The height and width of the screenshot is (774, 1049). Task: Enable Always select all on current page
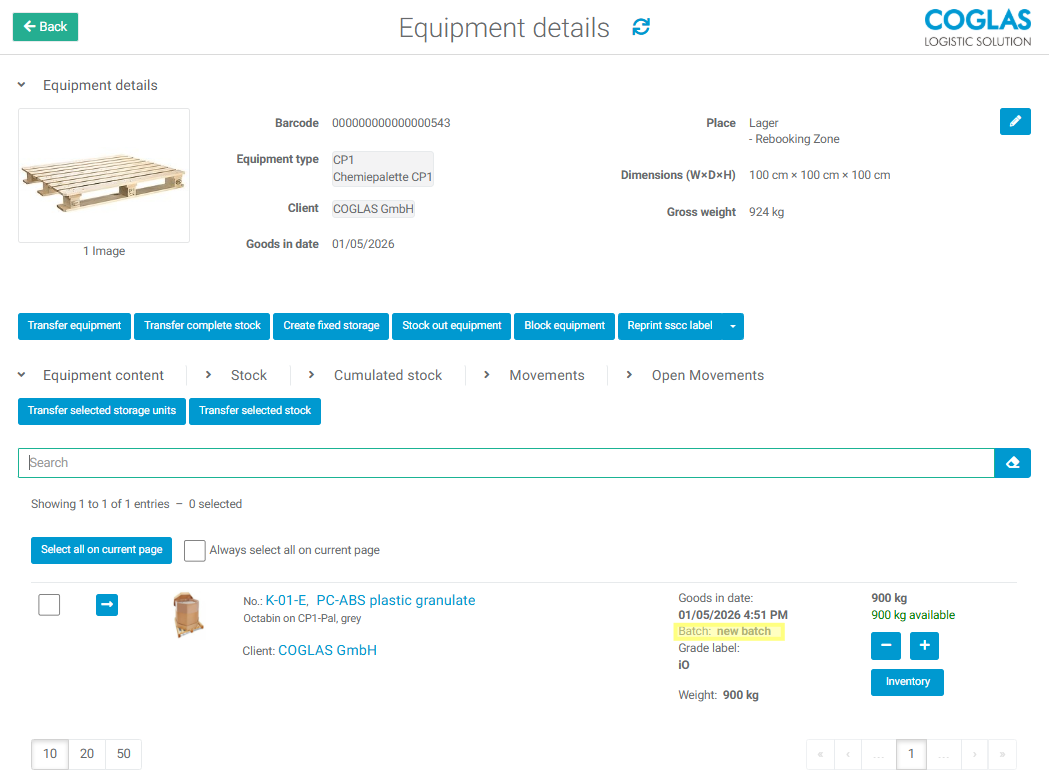coord(194,550)
